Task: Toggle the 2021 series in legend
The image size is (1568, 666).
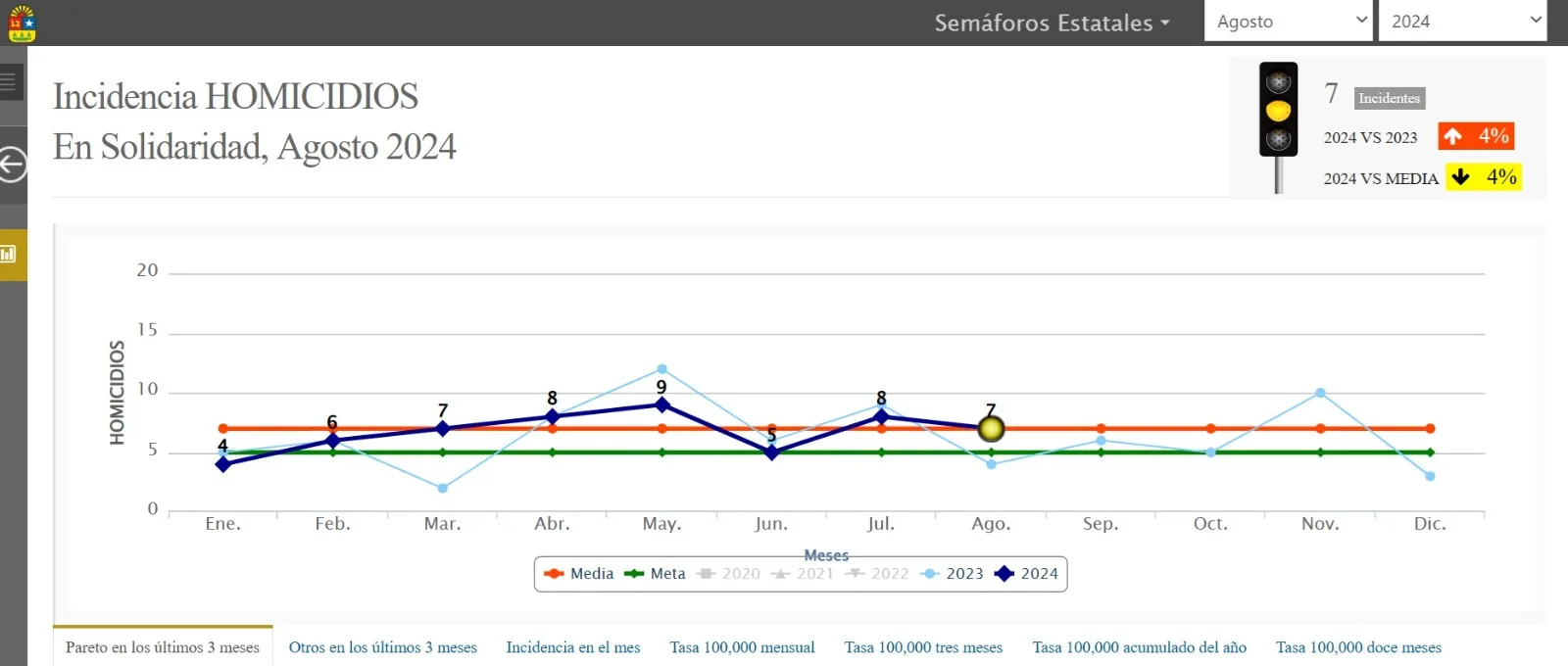Action: [x=802, y=574]
